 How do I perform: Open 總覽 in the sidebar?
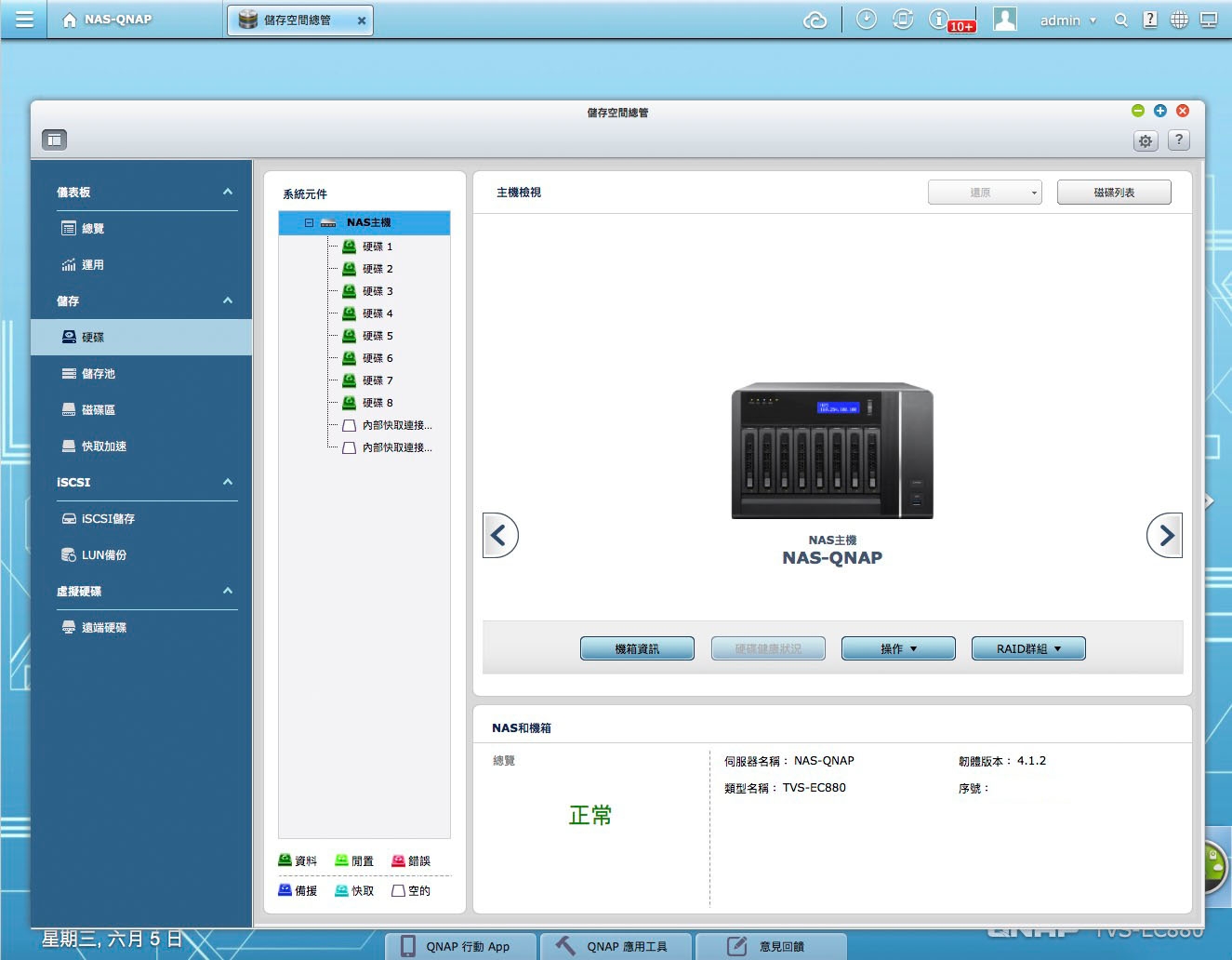[x=141, y=228]
